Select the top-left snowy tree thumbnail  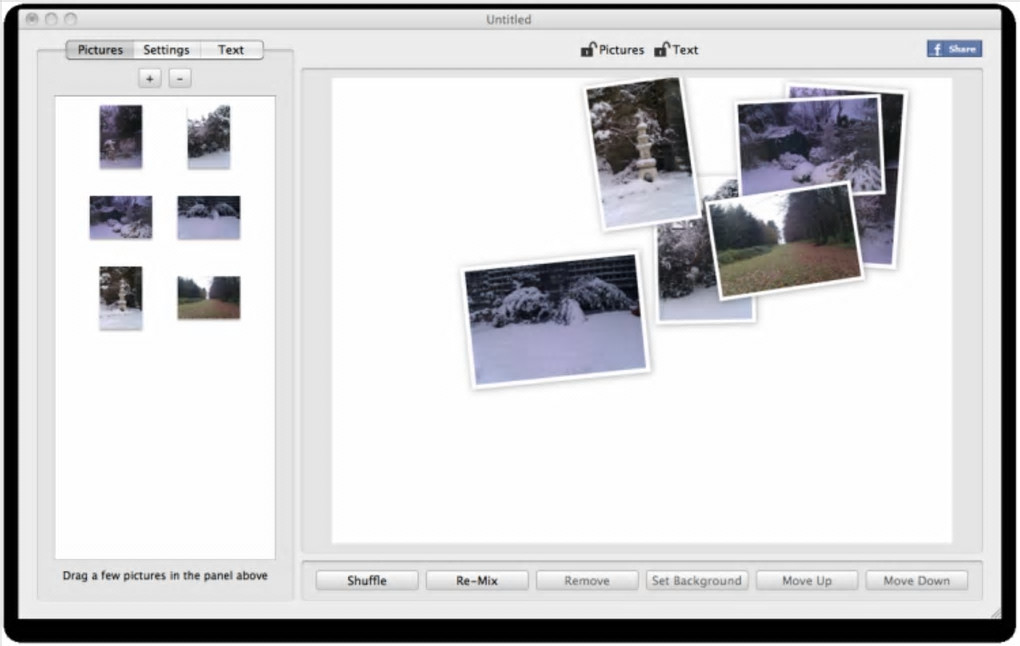pos(121,137)
